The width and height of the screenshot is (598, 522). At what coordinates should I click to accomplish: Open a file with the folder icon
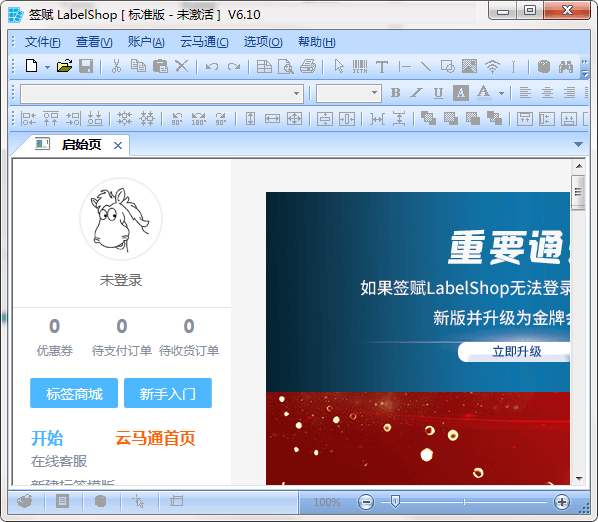click(64, 66)
